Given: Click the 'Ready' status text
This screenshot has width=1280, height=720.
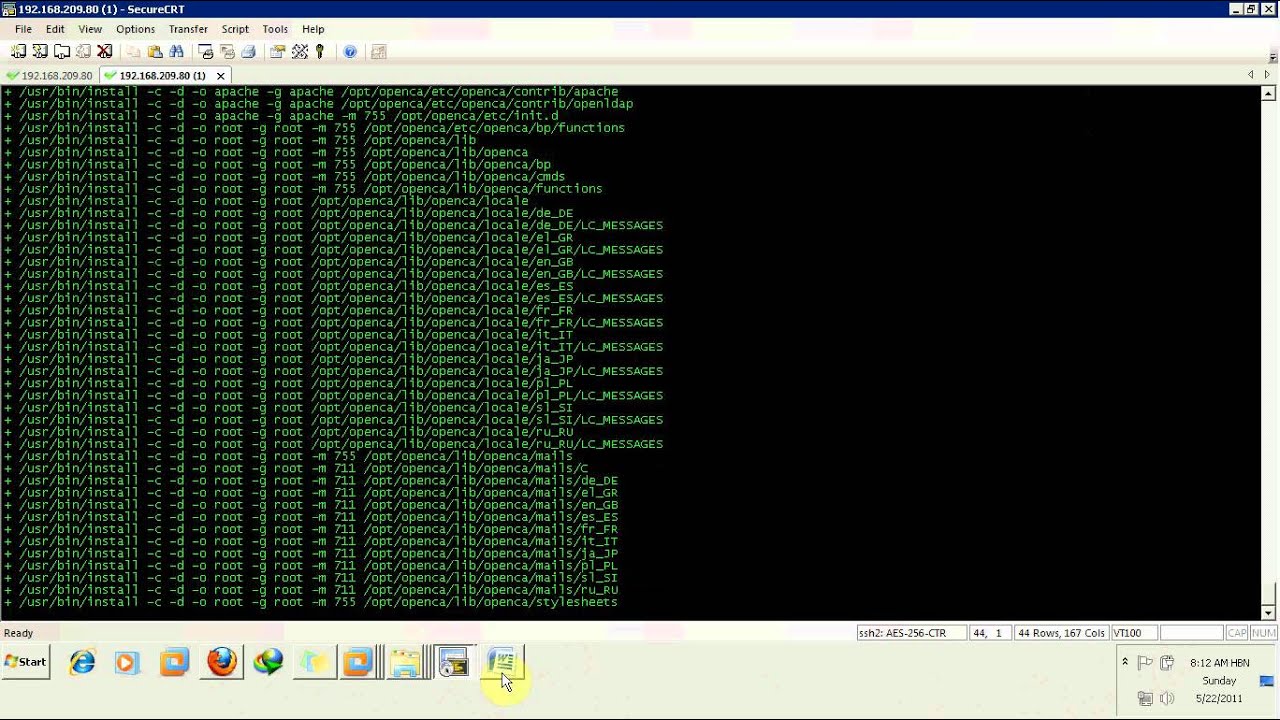Looking at the screenshot, I should pos(19,633).
